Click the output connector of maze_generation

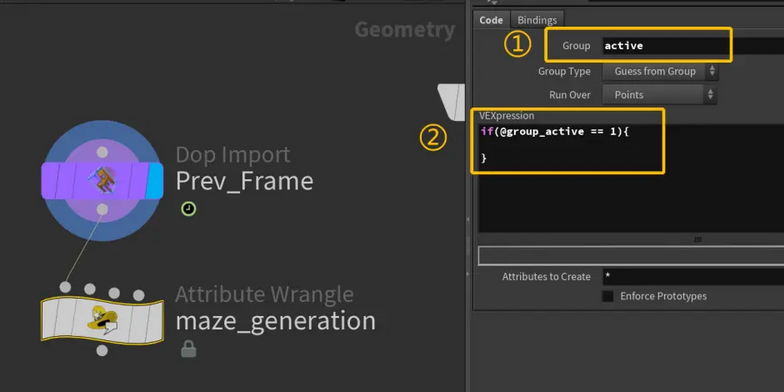pyautogui.click(x=102, y=350)
